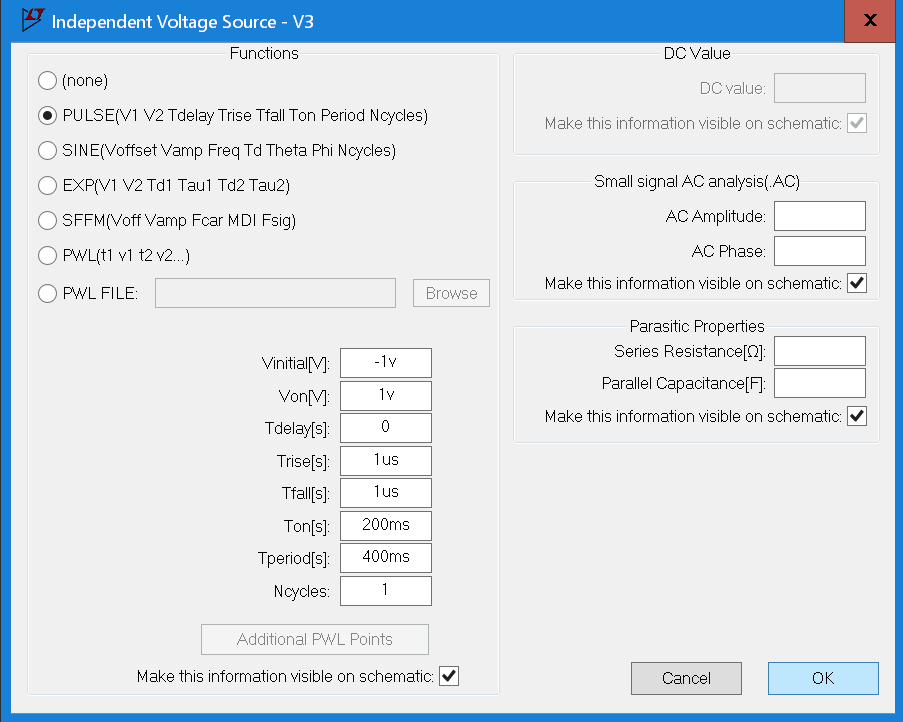The width and height of the screenshot is (903, 722).
Task: Choose the EXP function option
Action: 47,186
